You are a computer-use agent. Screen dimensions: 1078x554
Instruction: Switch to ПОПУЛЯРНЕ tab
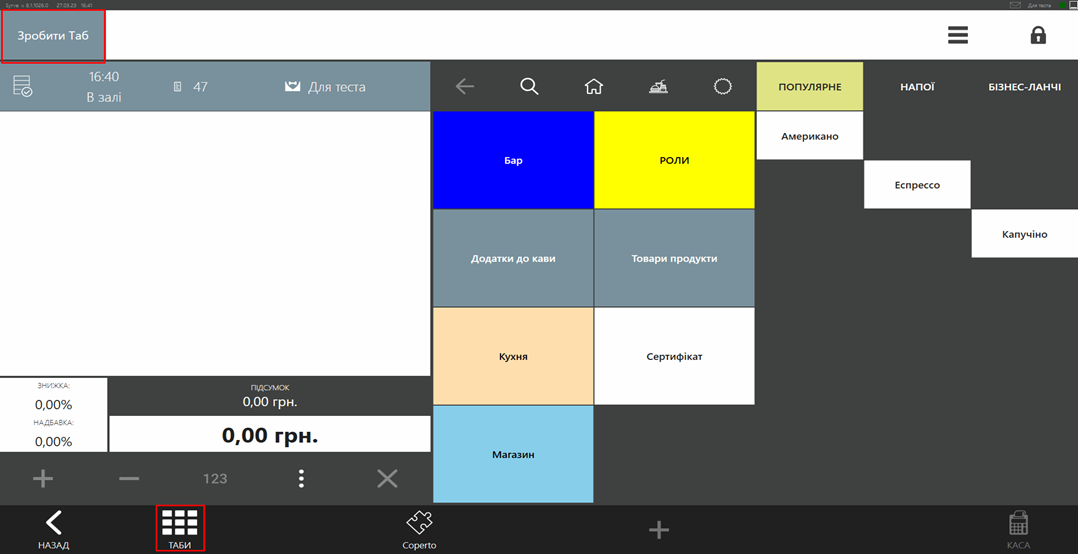tap(809, 87)
